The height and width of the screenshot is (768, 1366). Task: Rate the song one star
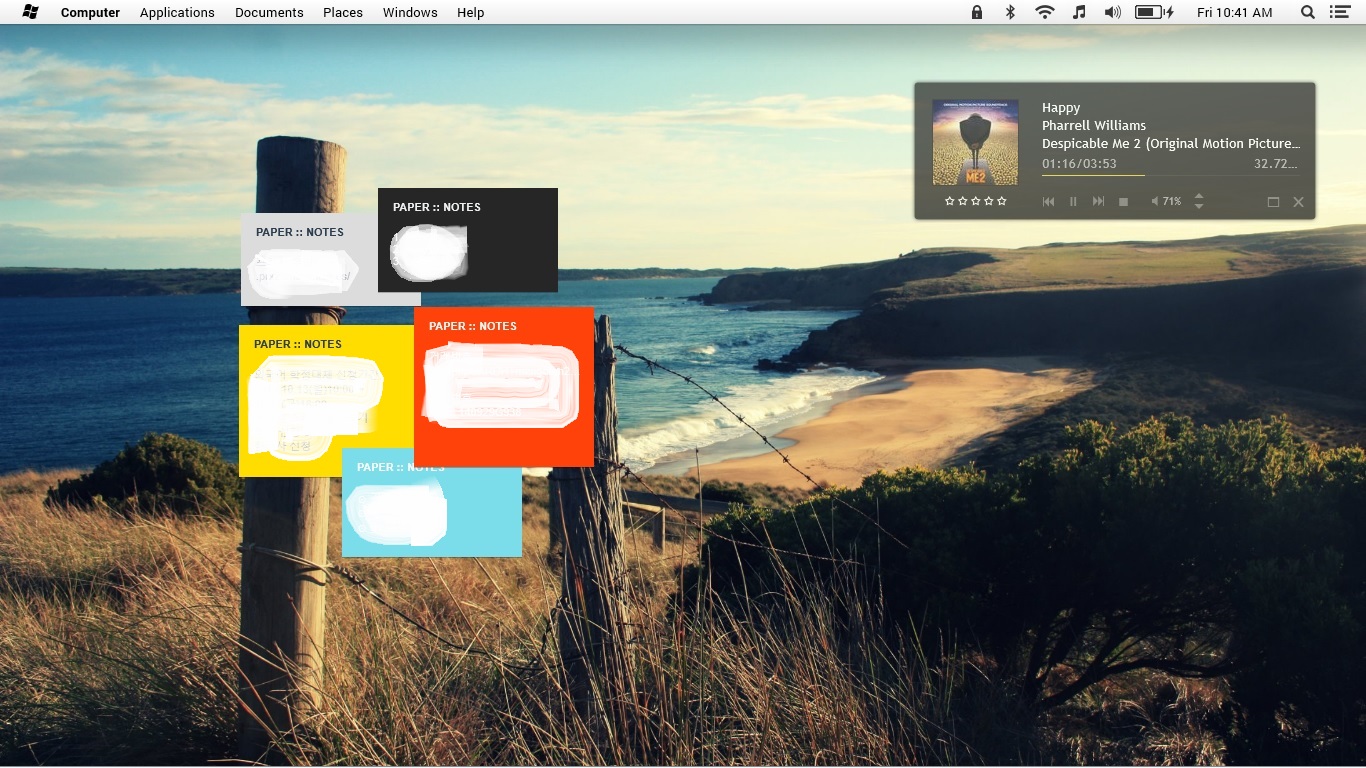tap(950, 201)
